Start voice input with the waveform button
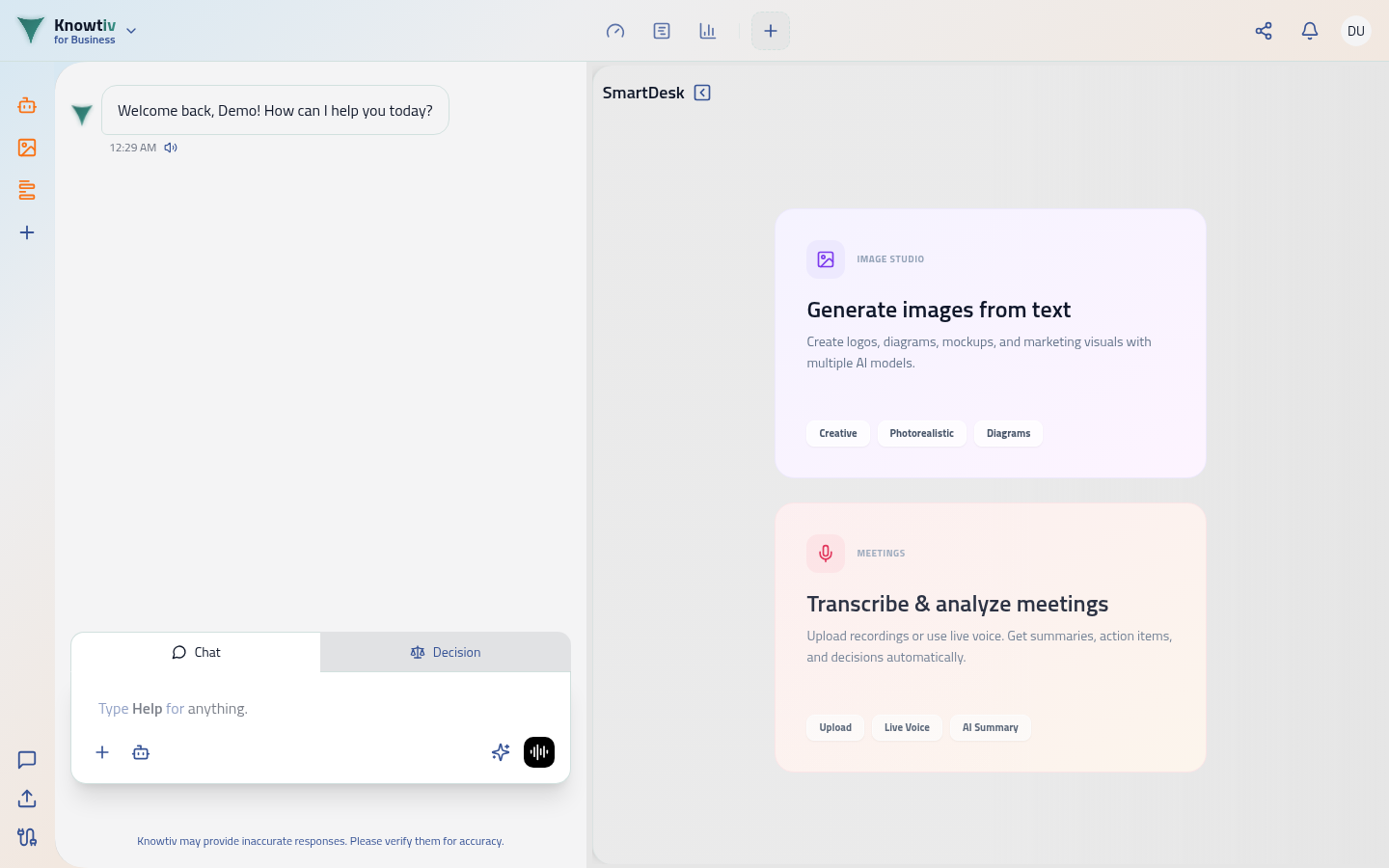Viewport: 1389px width, 868px height. [x=539, y=752]
